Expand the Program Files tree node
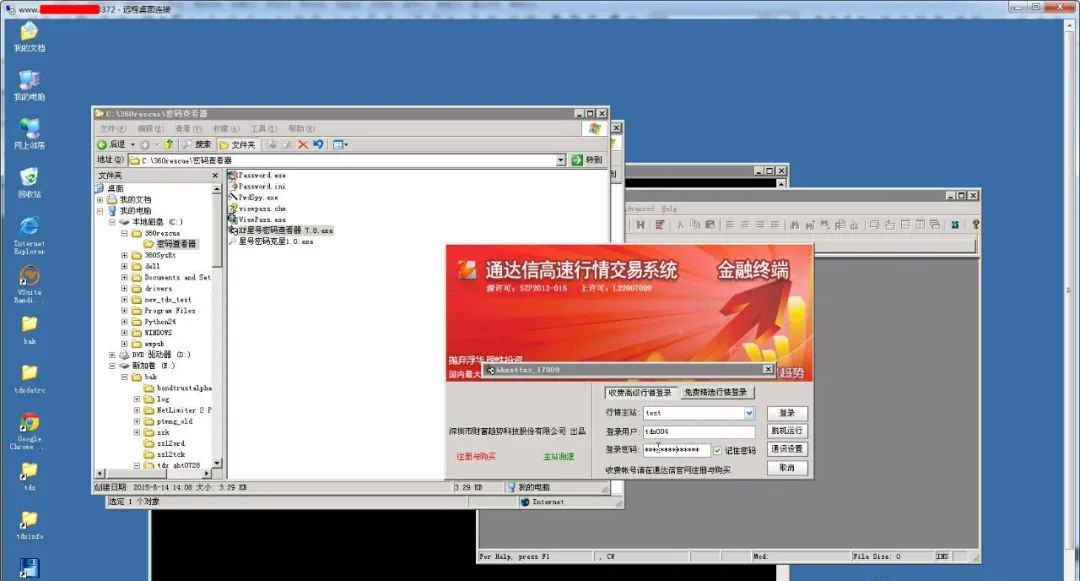1080x581 pixels. [125, 310]
